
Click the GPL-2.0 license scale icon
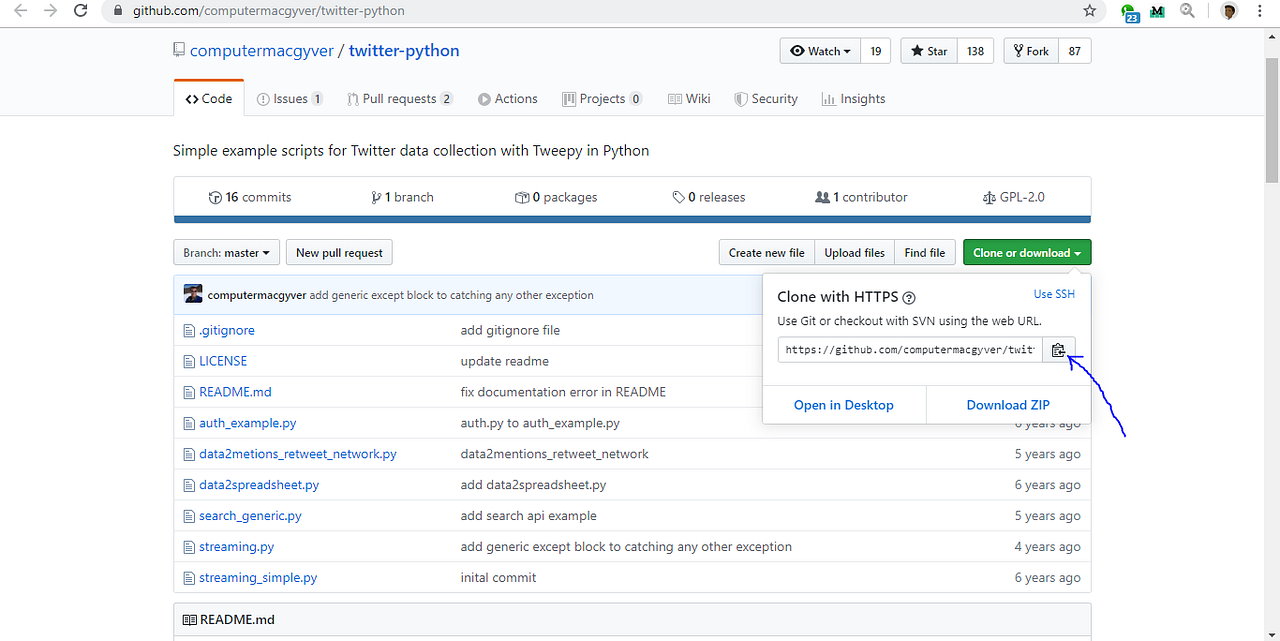(990, 197)
